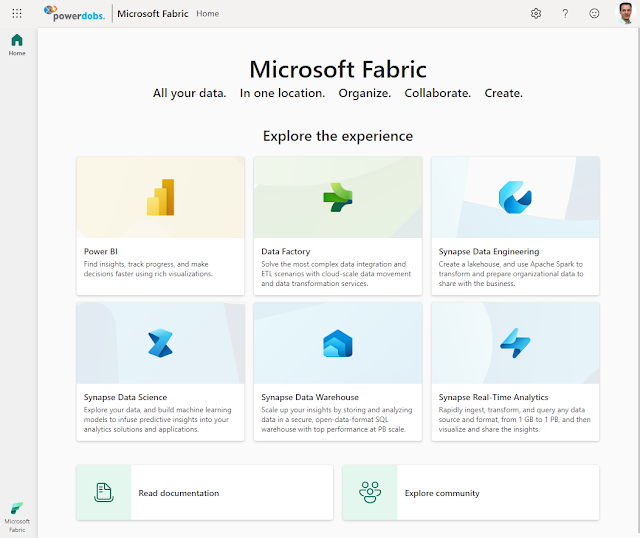Image resolution: width=640 pixels, height=538 pixels.
Task: Click the large Microsoft Fabric page title
Action: point(338,69)
